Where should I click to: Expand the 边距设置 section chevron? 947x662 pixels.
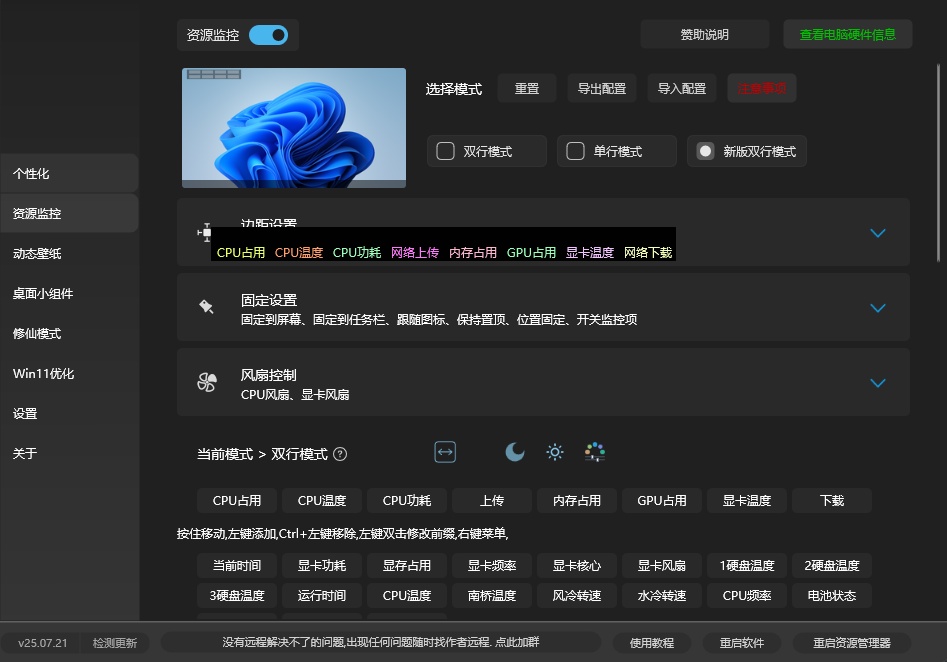point(878,233)
